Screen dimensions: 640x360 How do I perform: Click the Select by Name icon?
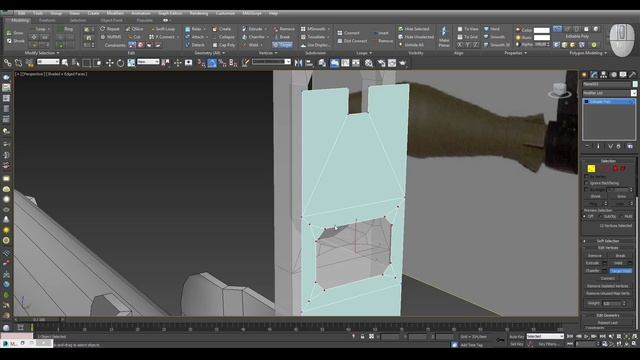tap(76, 63)
